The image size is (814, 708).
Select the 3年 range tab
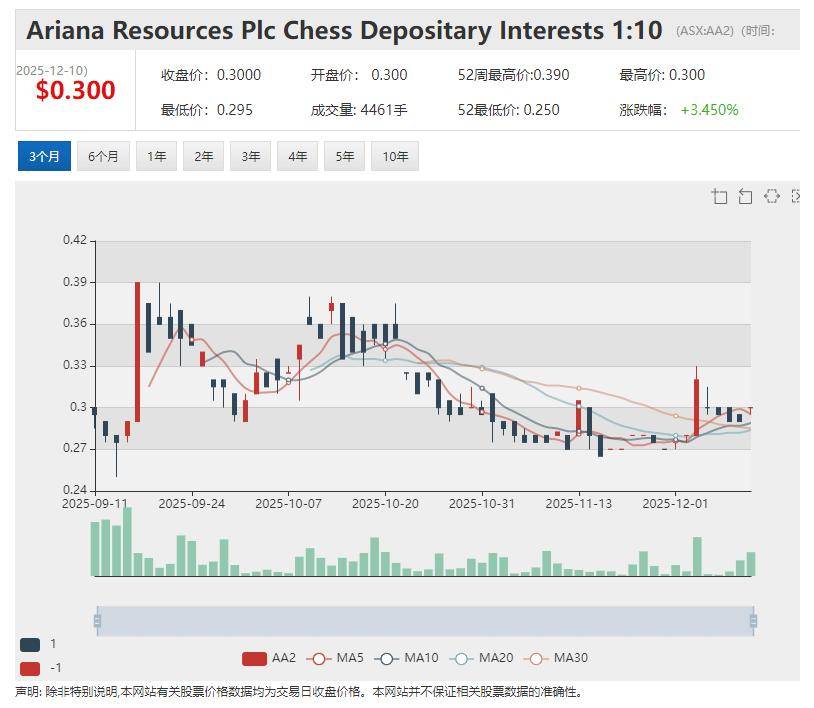click(x=251, y=156)
